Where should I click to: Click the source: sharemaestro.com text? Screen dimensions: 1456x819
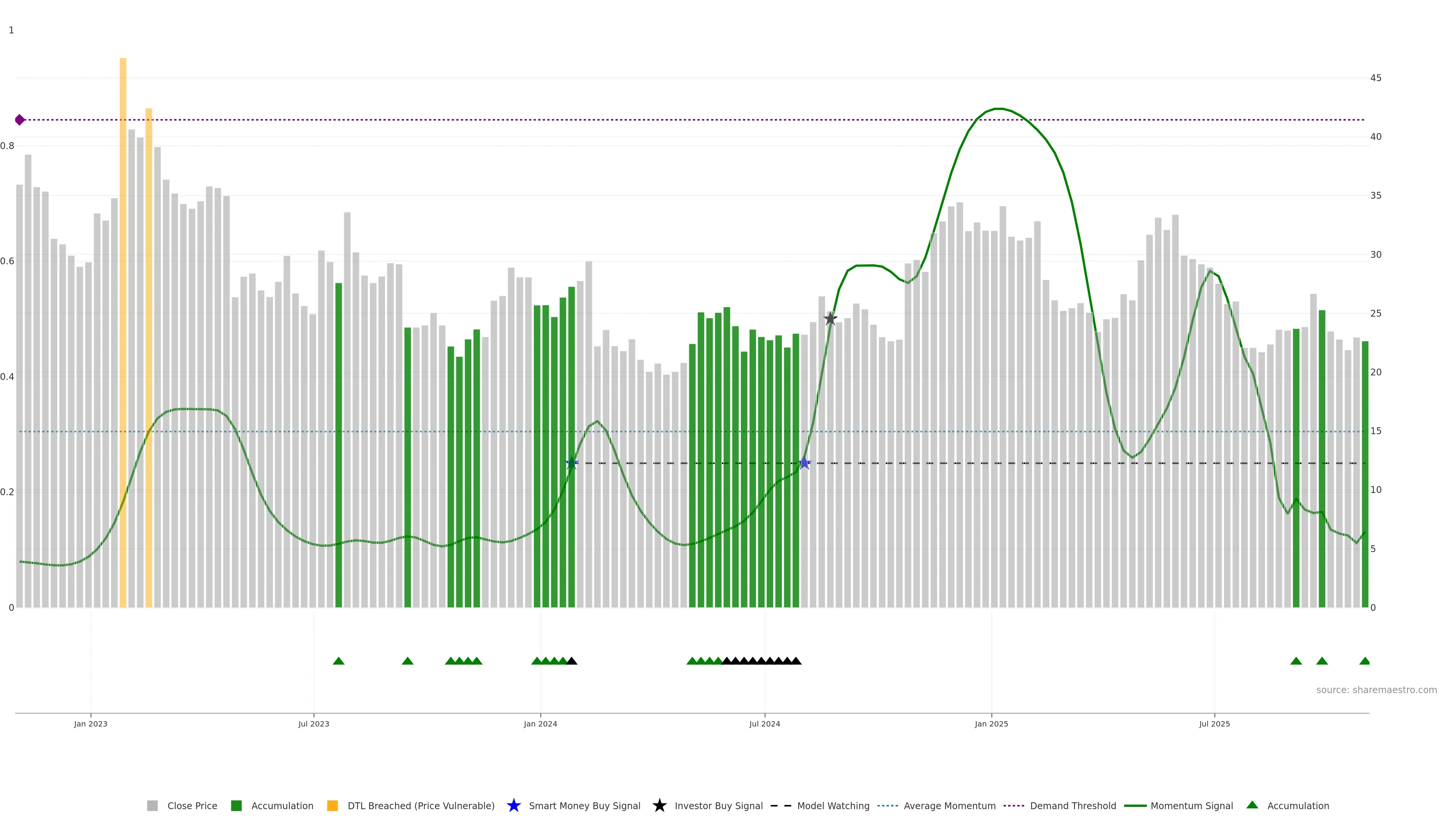pos(1376,690)
